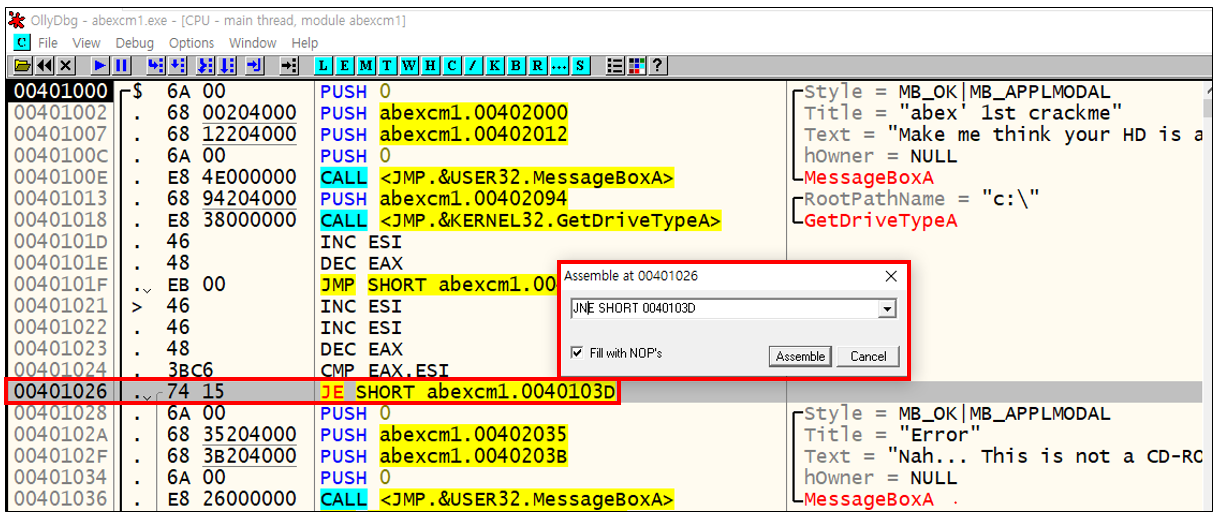The image size is (1220, 516).
Task: Click hex bytes 74 15 at 00401026
Action: coord(196,392)
